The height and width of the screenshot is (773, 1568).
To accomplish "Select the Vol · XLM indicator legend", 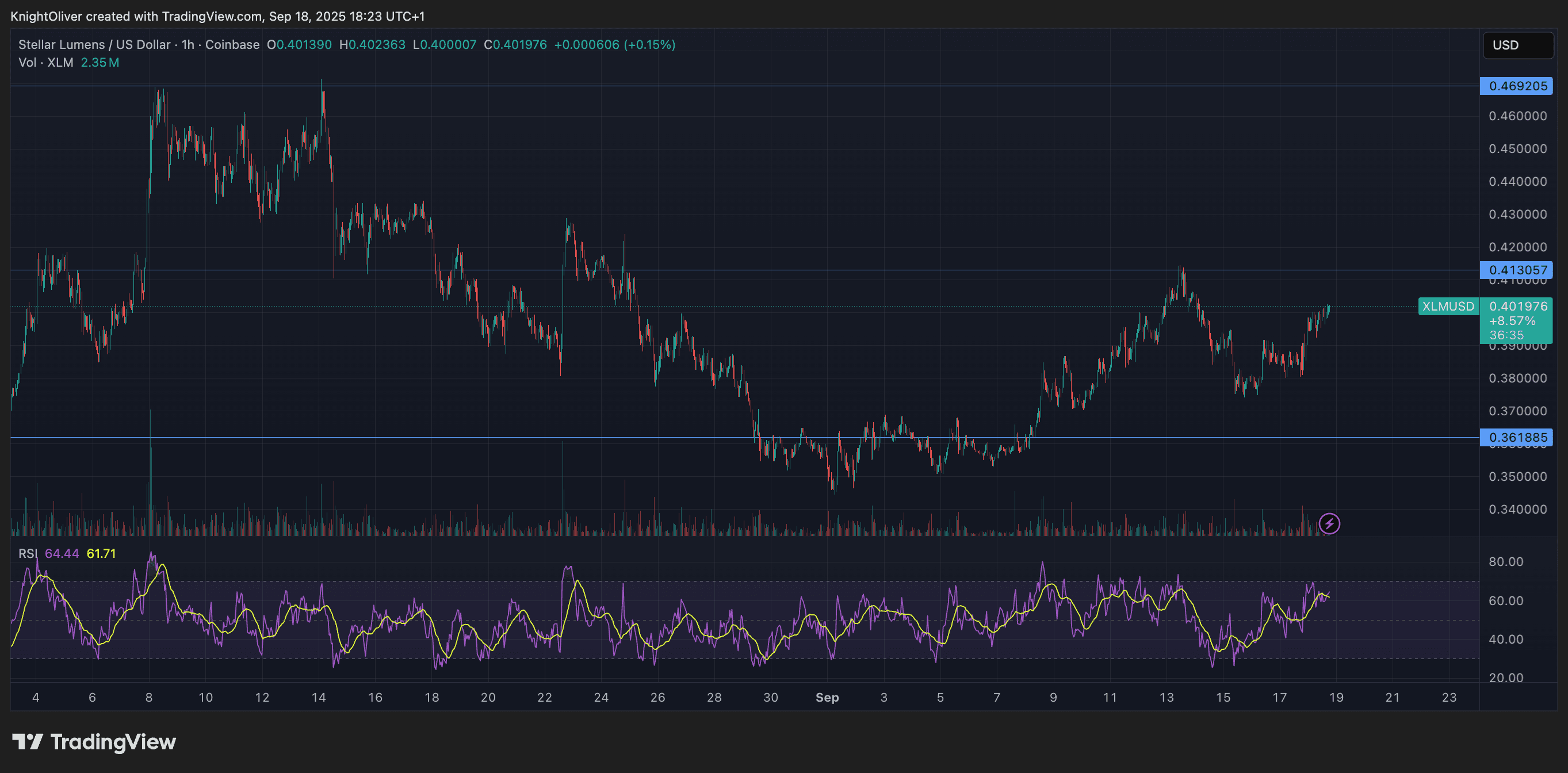I will click(45, 63).
